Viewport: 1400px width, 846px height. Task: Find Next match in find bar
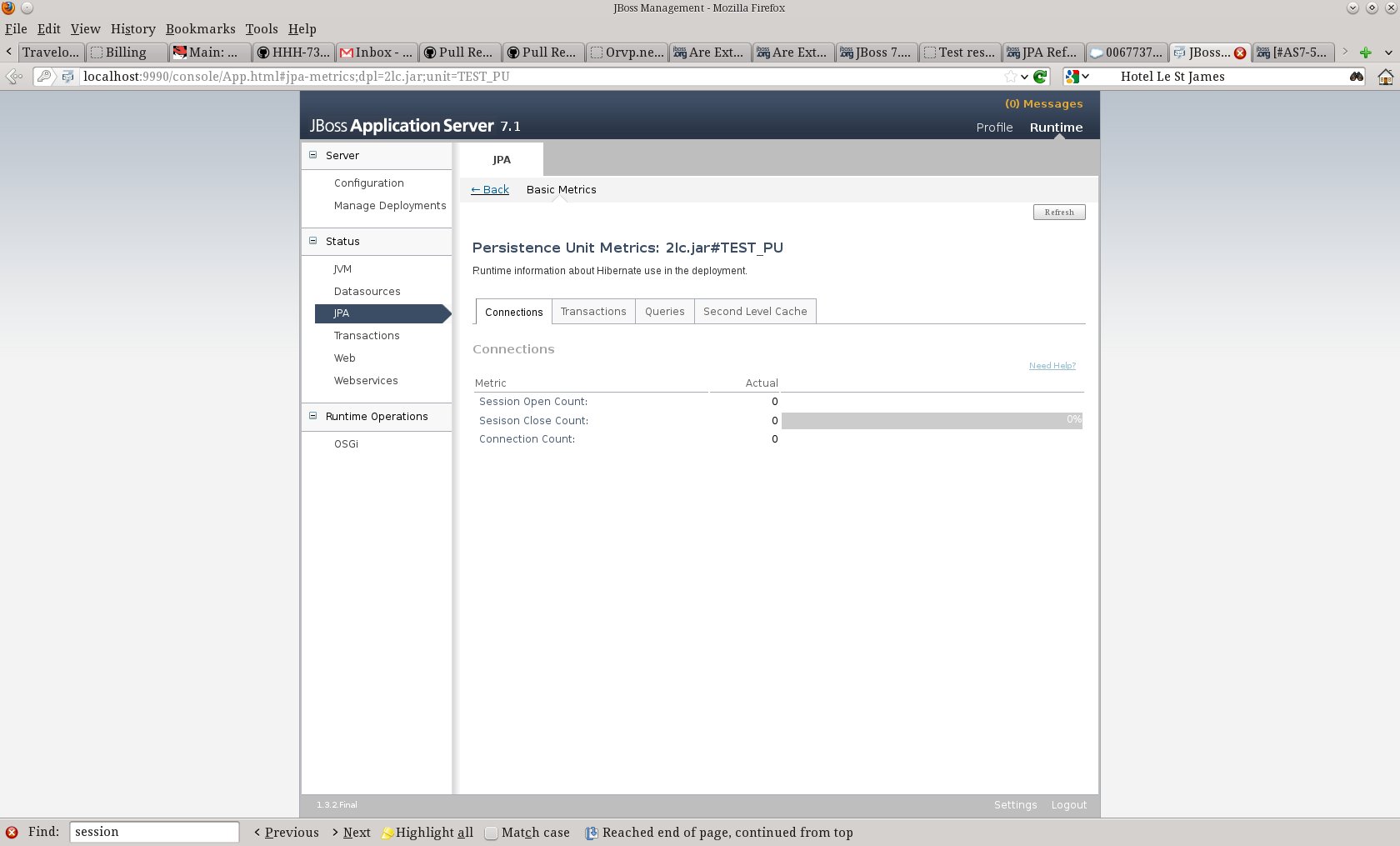pyautogui.click(x=351, y=833)
